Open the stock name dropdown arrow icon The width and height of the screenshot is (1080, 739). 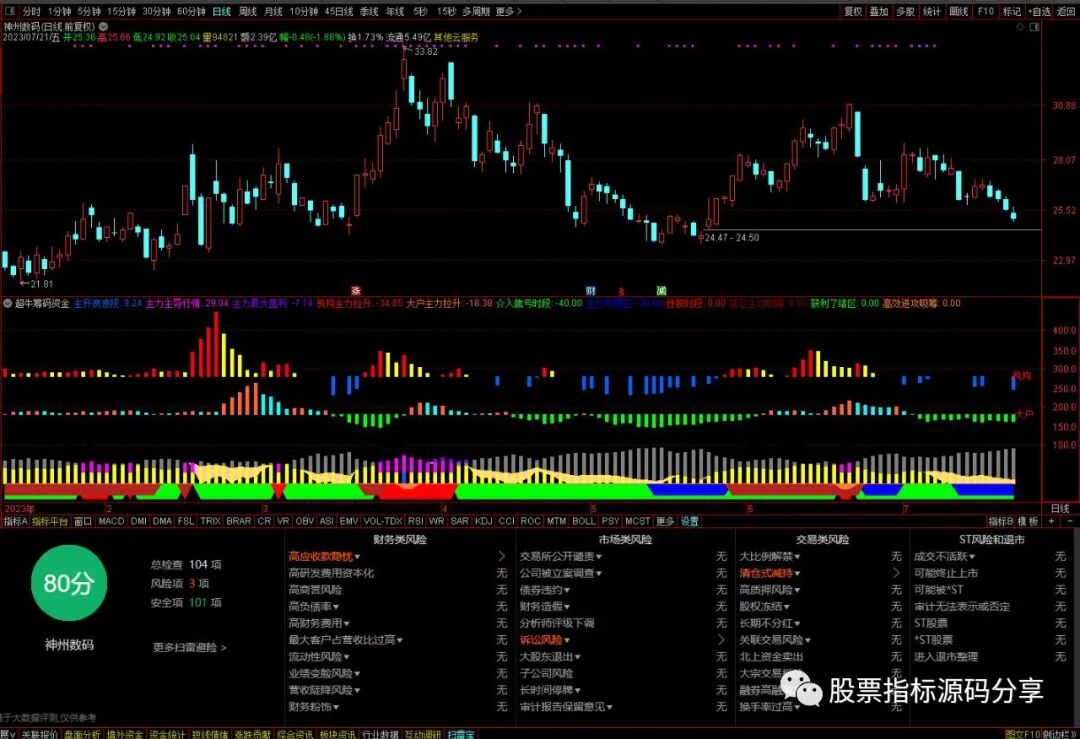click(x=103, y=26)
